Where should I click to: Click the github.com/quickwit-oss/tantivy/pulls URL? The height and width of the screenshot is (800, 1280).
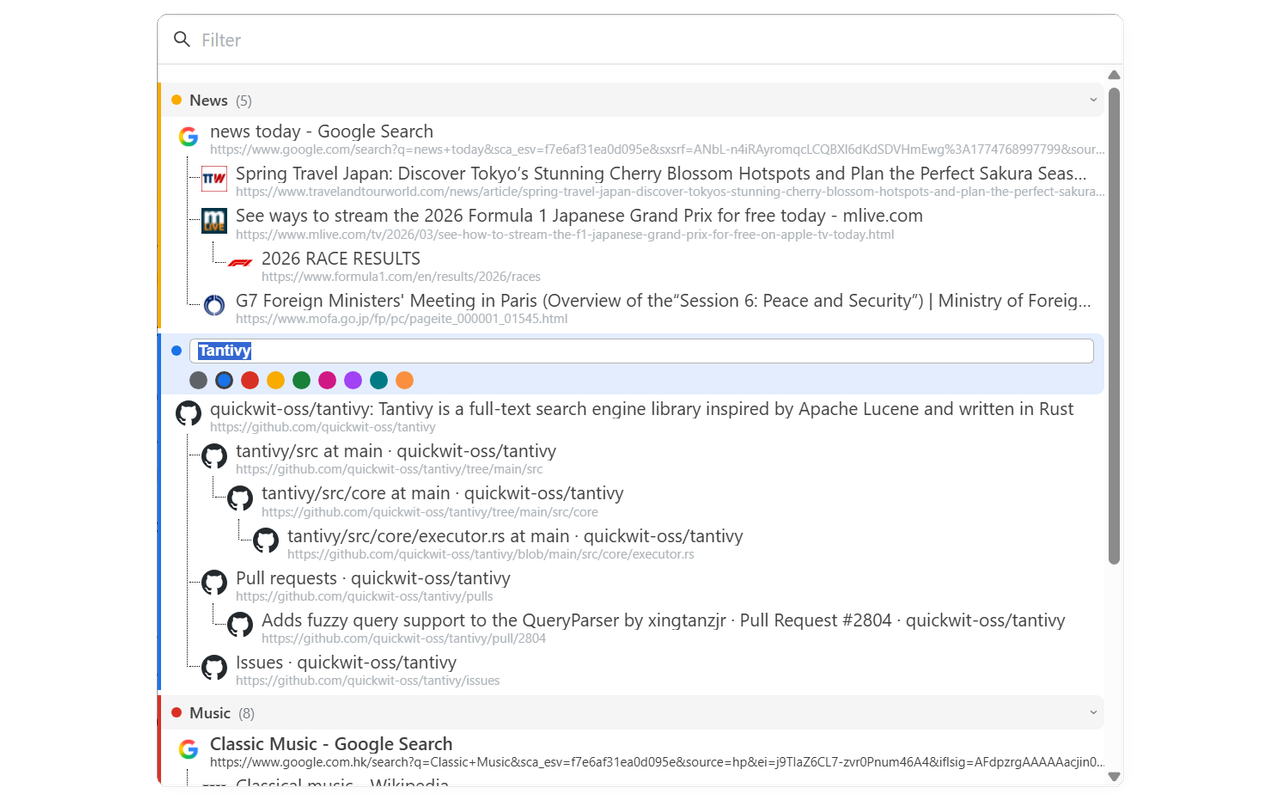coord(364,597)
